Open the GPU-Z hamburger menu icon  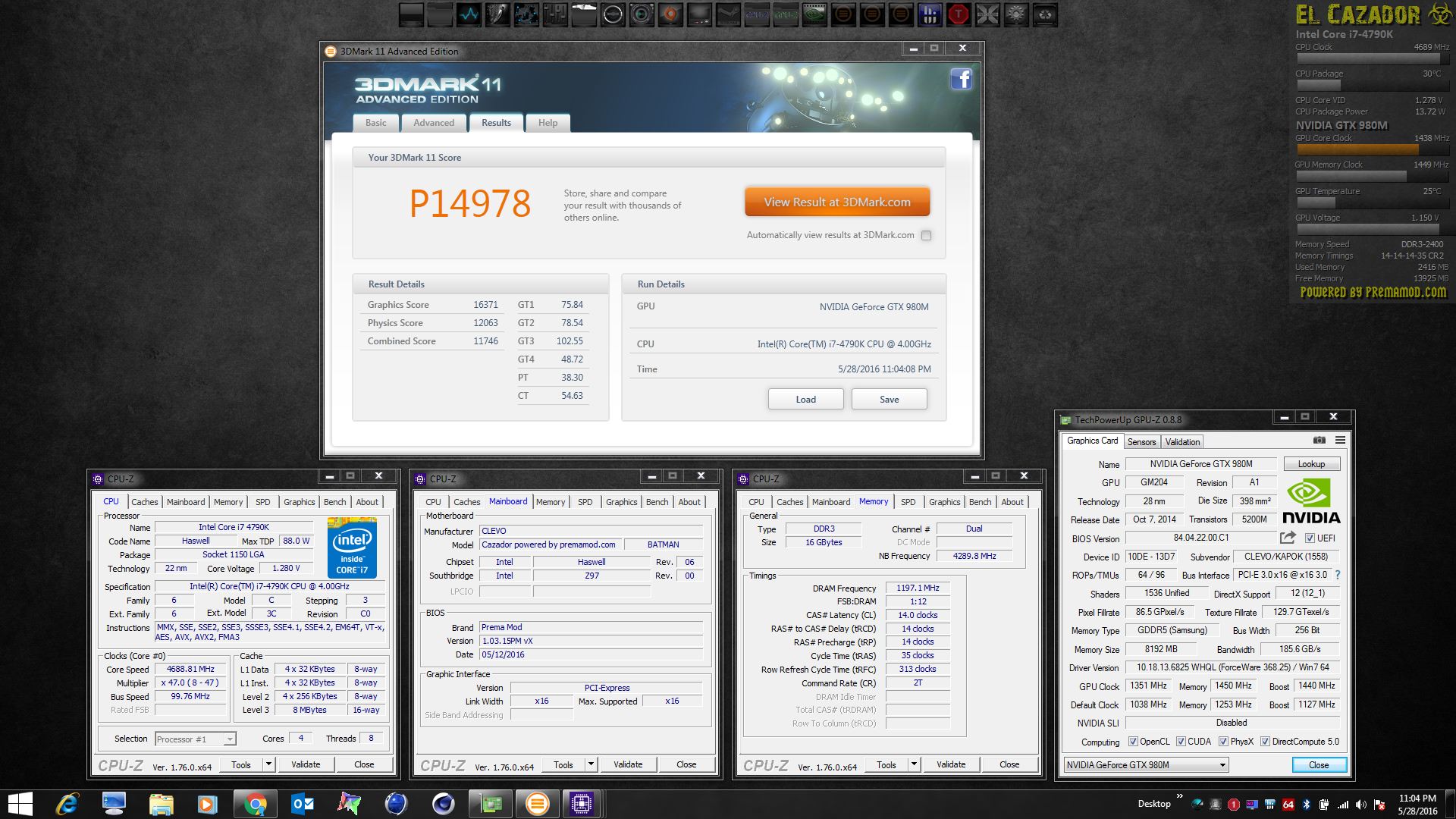tap(1340, 441)
